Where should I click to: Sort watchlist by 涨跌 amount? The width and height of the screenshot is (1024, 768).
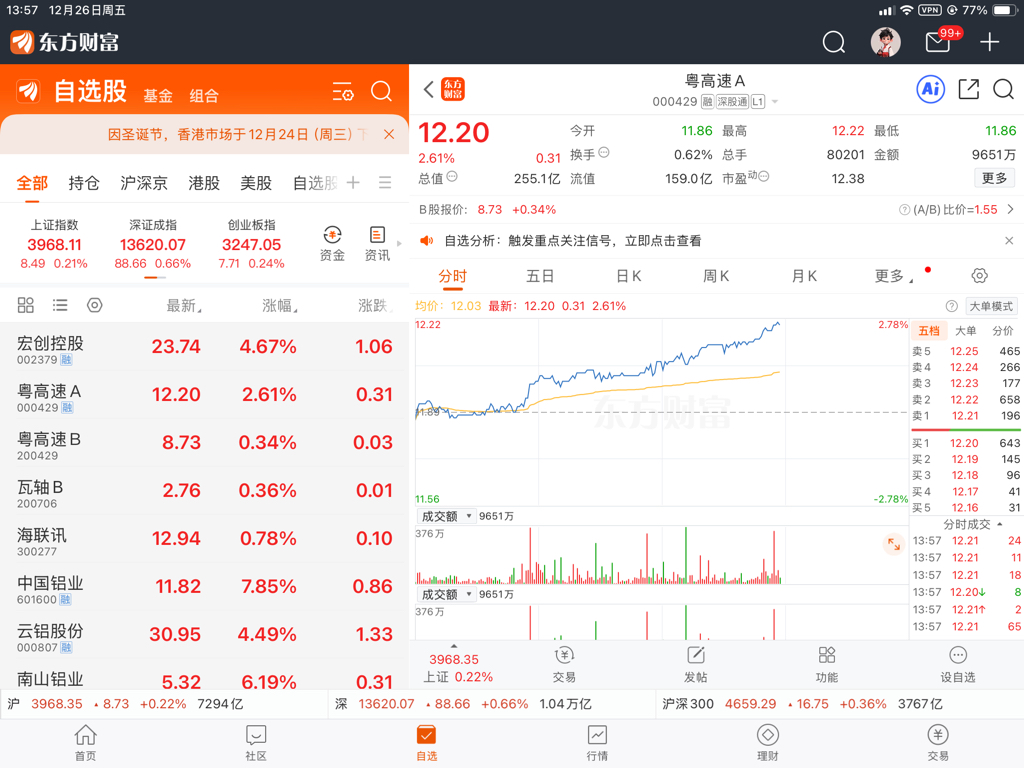pos(374,306)
